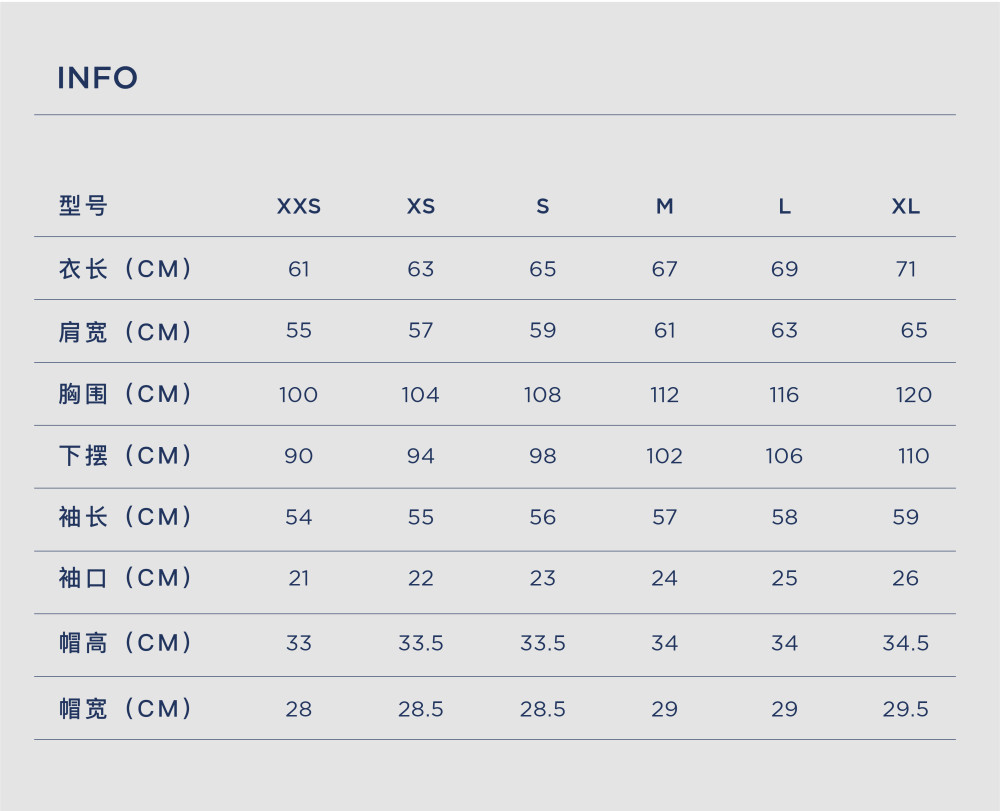Click the 胸围 (CM) row label
Viewport: 1000px width, 811px height.
(125, 393)
